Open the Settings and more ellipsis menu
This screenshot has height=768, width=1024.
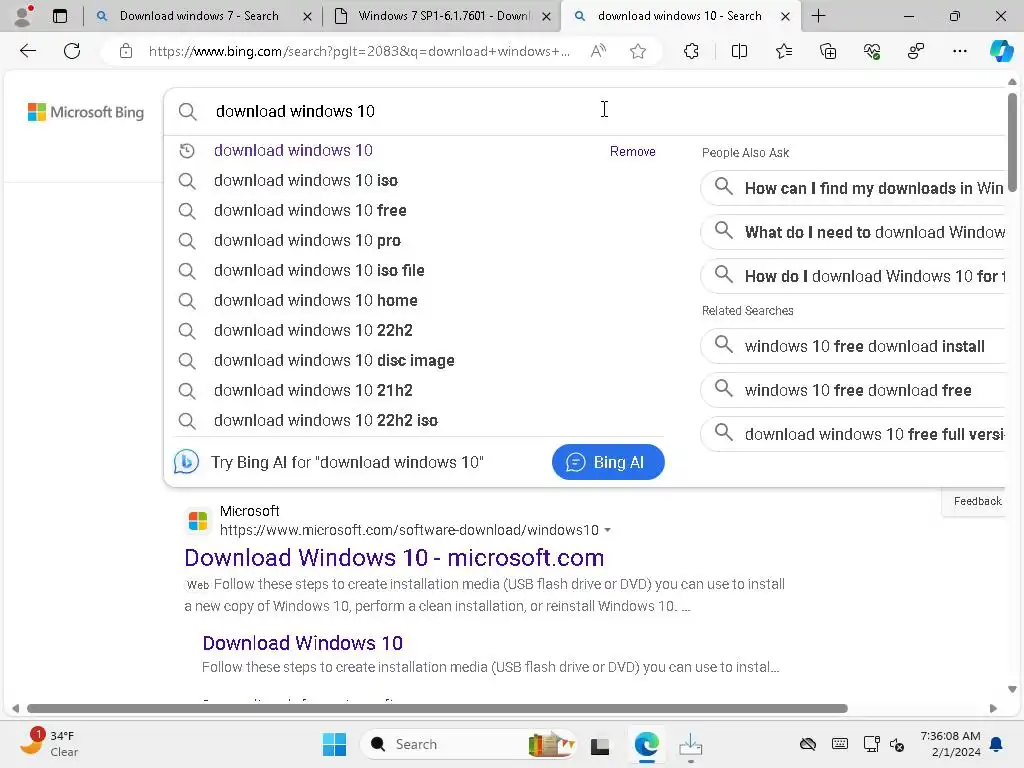click(x=959, y=51)
